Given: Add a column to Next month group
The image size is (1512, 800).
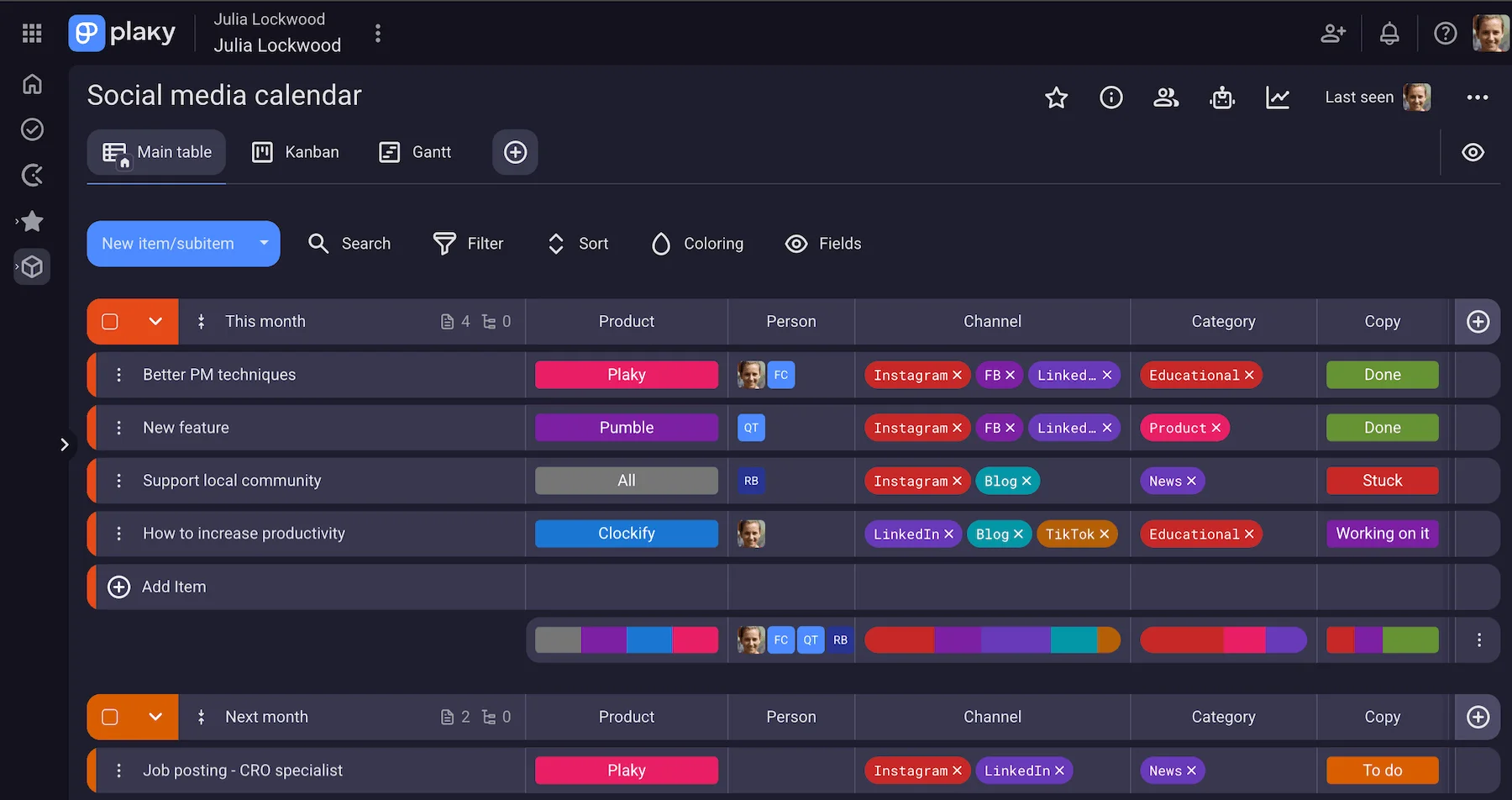Looking at the screenshot, I should pos(1478,717).
